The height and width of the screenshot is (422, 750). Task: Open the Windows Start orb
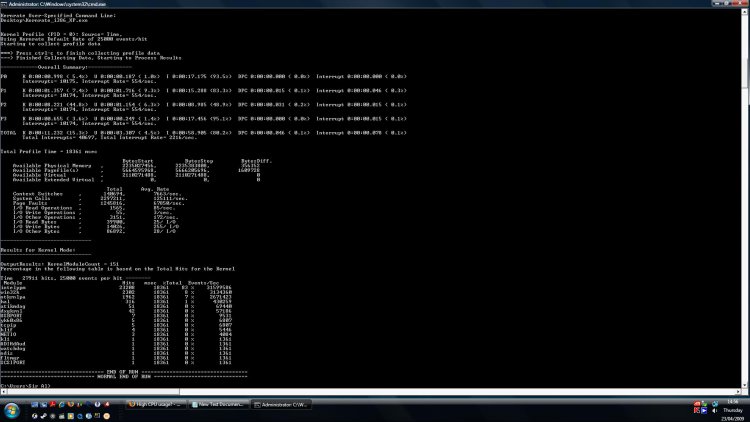pyautogui.click(x=11, y=411)
